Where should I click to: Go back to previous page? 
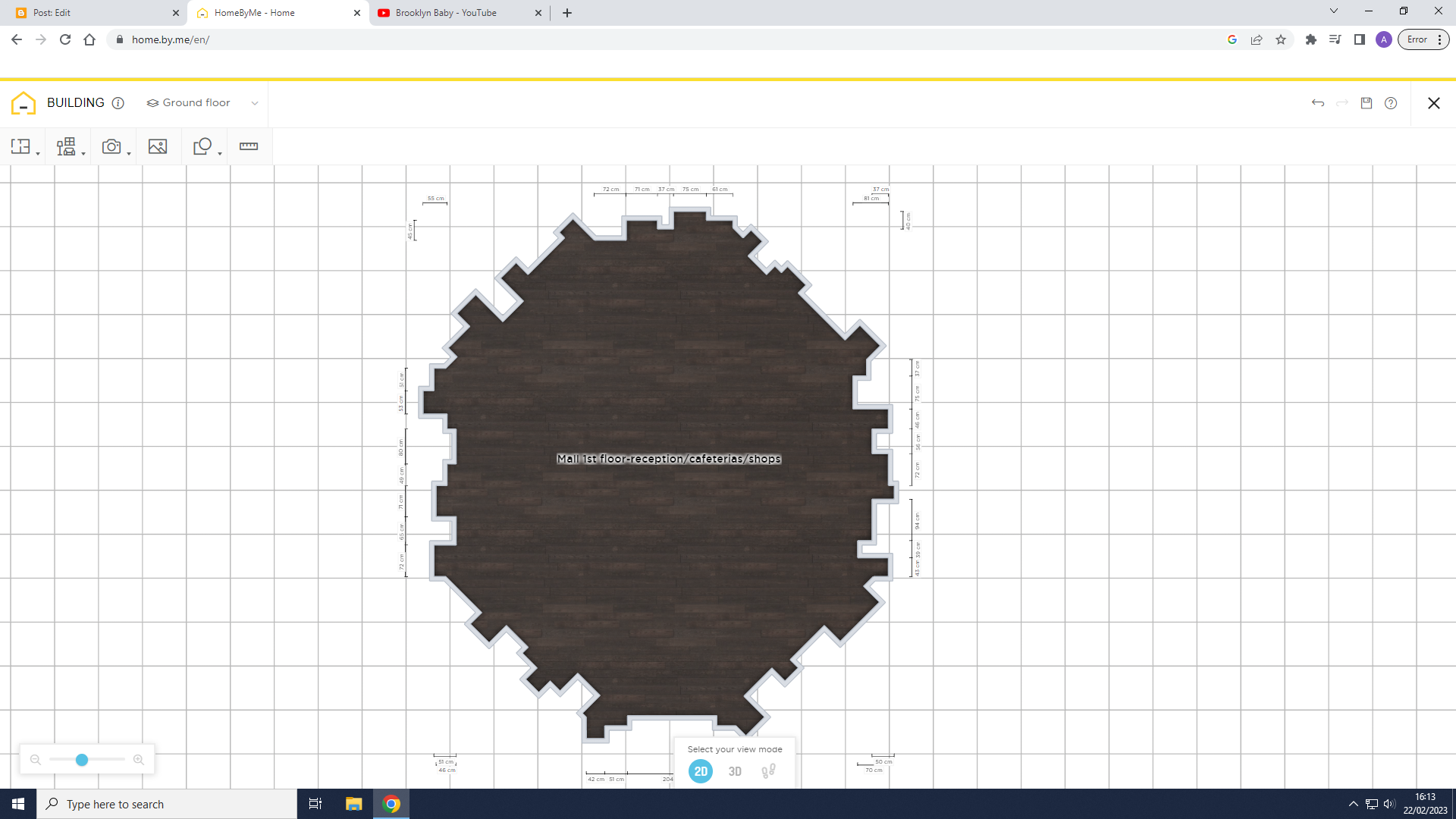click(17, 39)
